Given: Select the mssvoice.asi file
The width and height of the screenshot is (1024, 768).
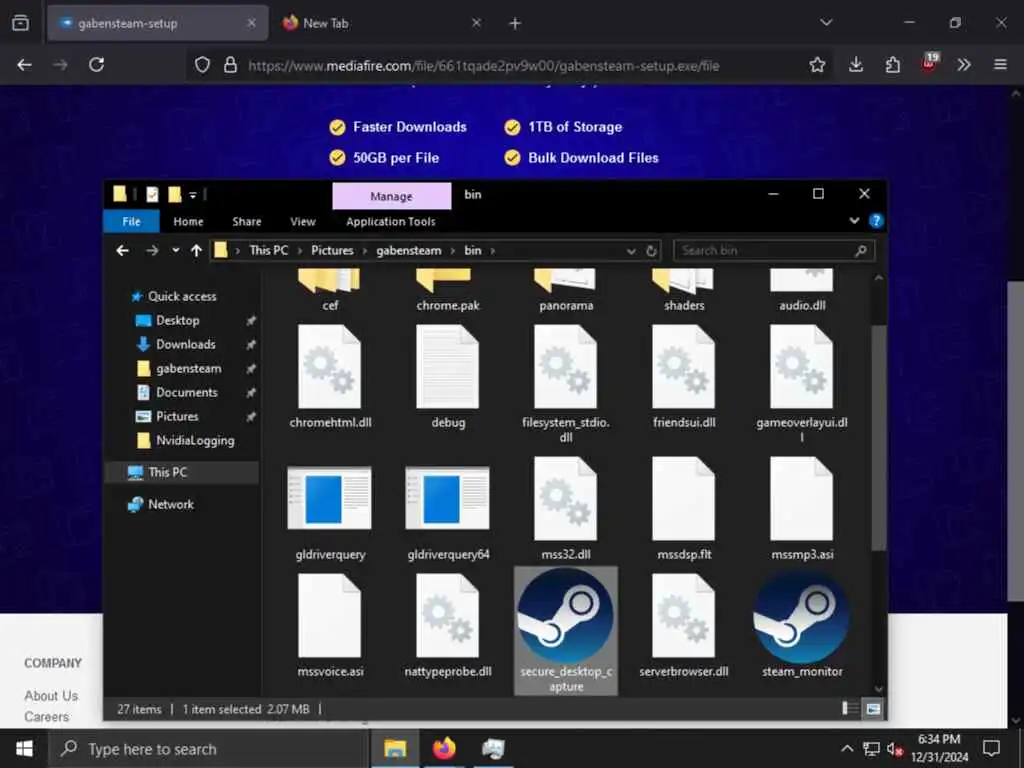Looking at the screenshot, I should pyautogui.click(x=330, y=626).
